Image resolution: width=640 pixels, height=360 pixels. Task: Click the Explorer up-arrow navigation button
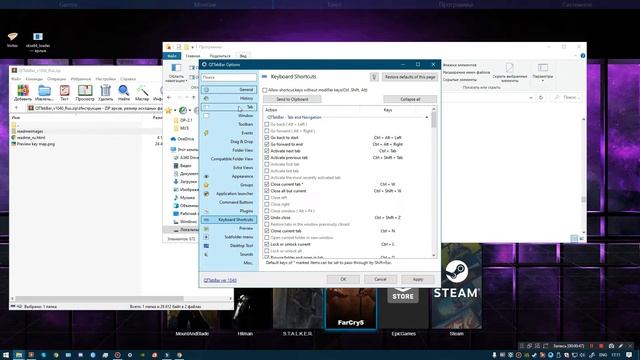tap(193, 98)
